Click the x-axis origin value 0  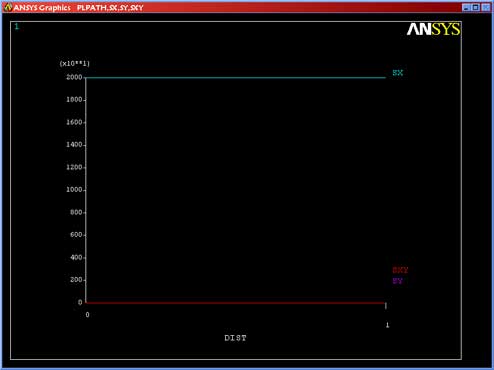pos(87,315)
